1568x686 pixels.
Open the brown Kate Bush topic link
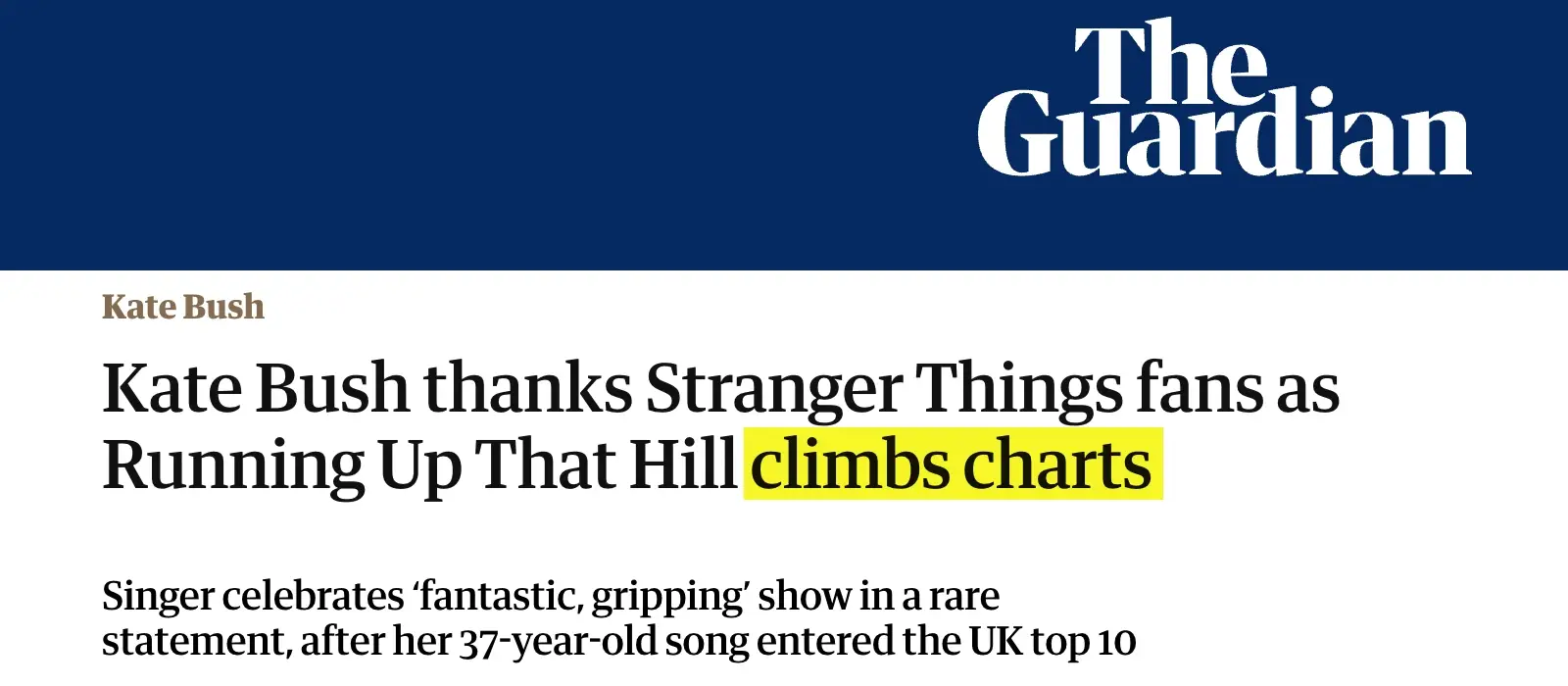tap(183, 307)
